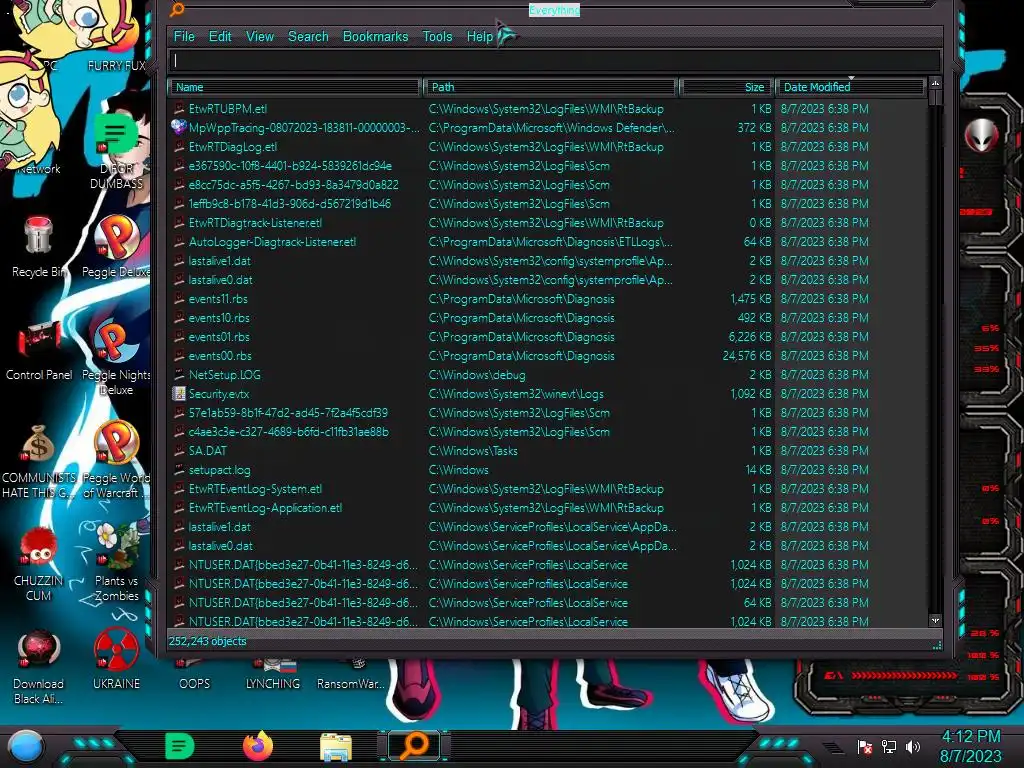
Task: Launch Firefox from the taskbar
Action: [258, 746]
